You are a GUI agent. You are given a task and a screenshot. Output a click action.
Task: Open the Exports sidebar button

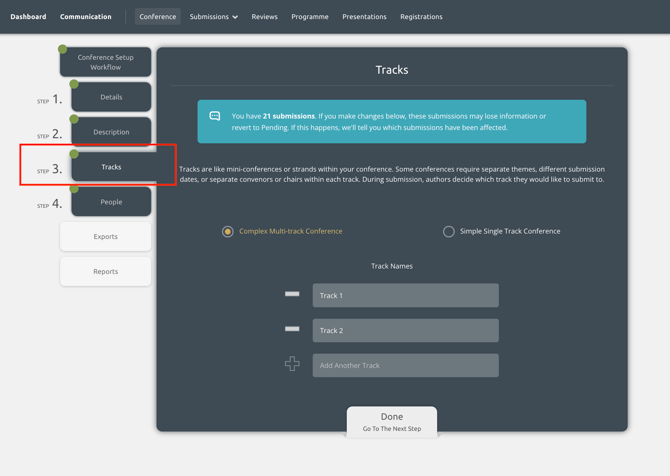coord(106,236)
